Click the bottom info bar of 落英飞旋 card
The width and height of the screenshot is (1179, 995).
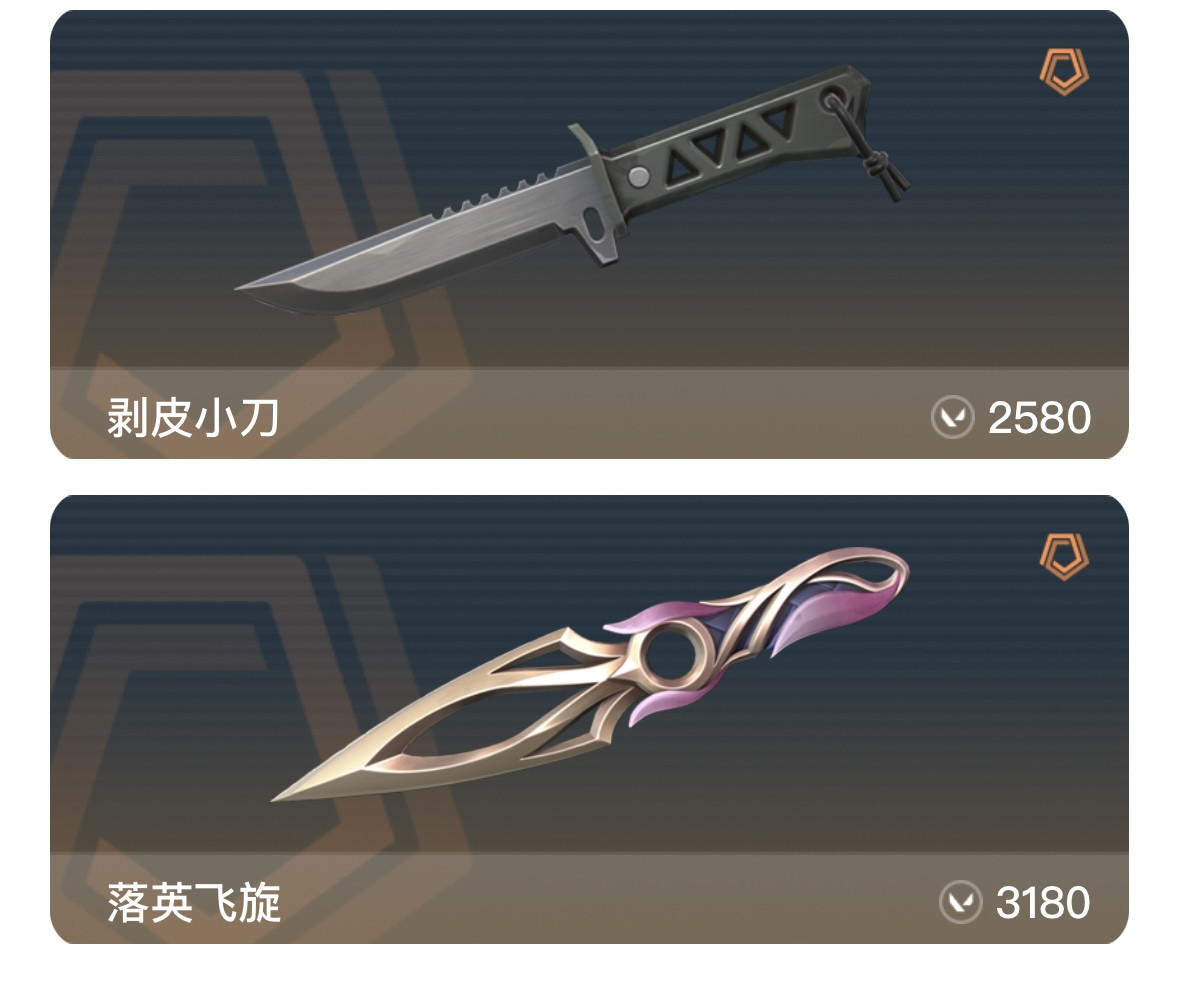click(590, 898)
